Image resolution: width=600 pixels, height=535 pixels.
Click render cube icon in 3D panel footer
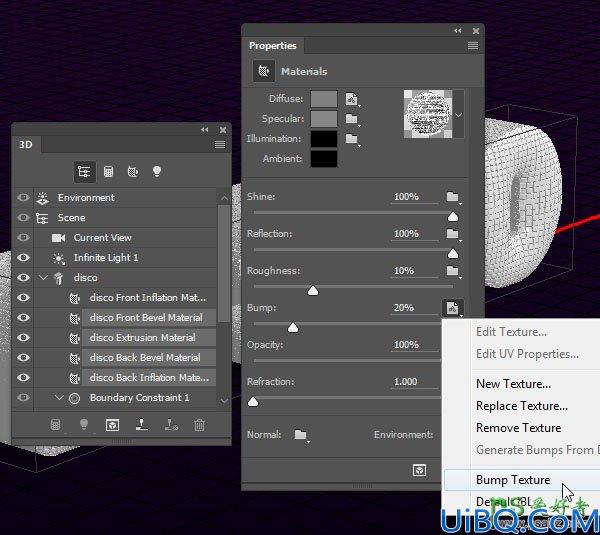point(112,425)
